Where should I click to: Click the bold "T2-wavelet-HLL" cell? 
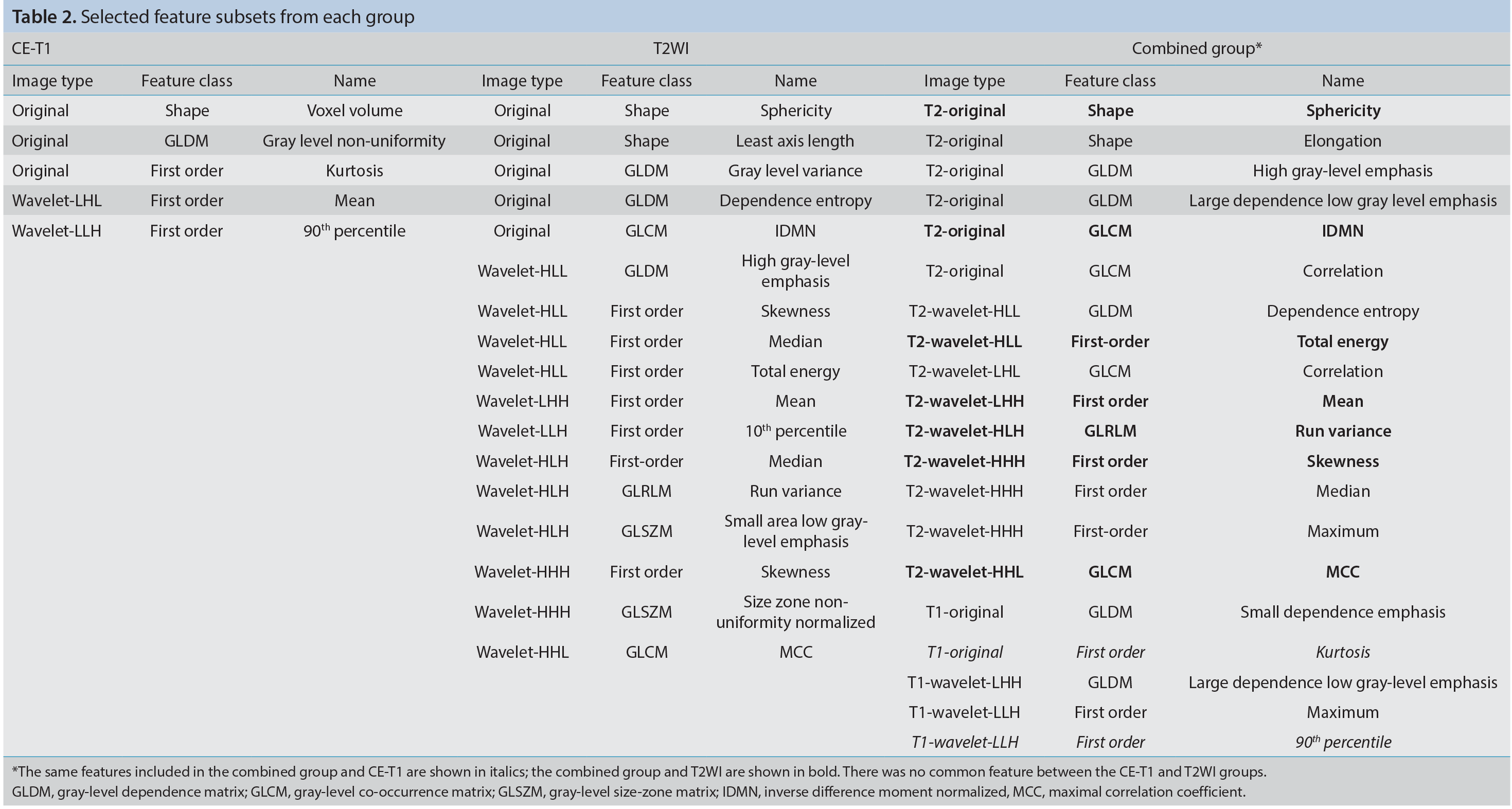pyautogui.click(x=965, y=341)
